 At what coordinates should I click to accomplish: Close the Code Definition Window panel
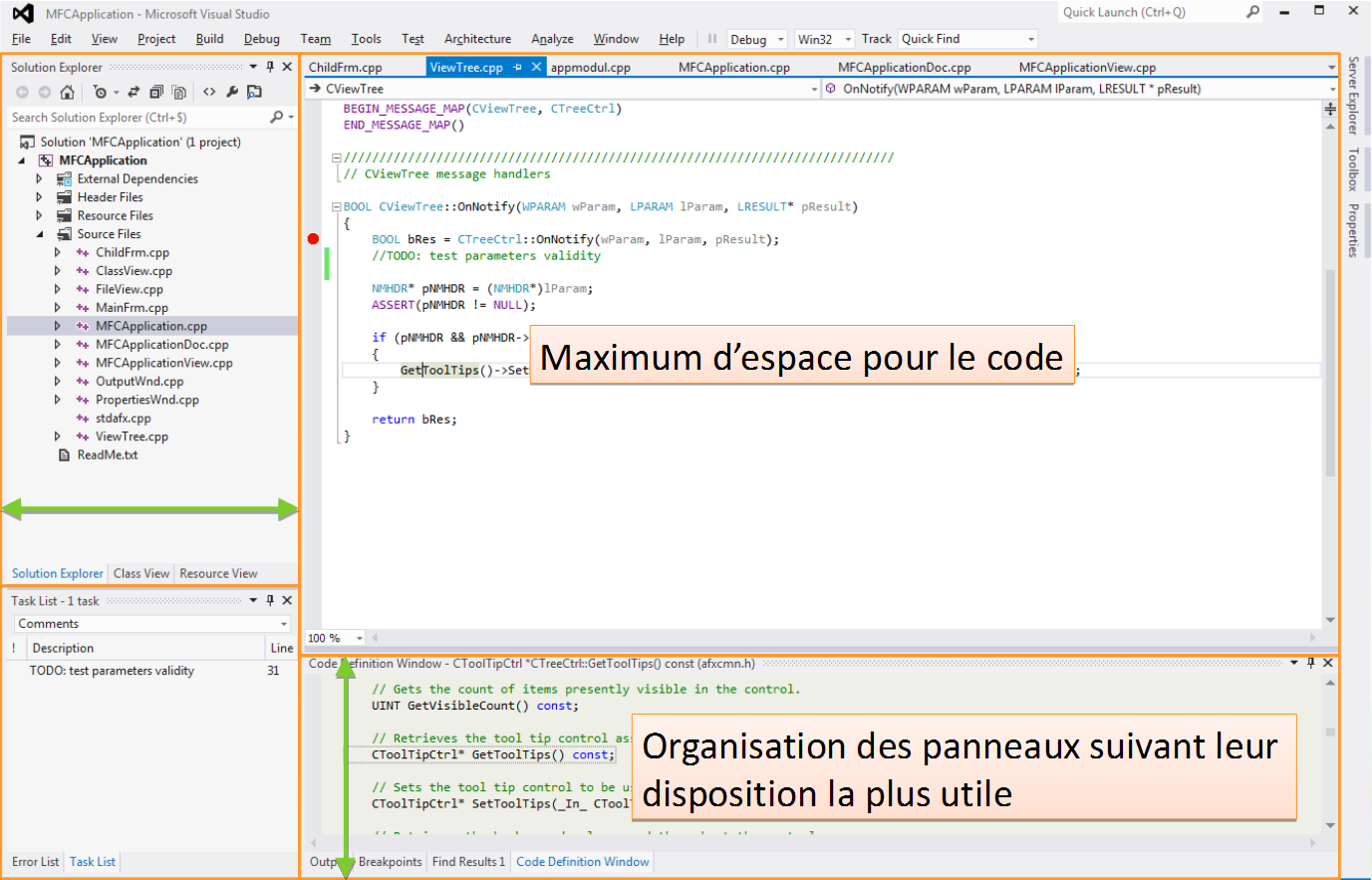[1328, 663]
